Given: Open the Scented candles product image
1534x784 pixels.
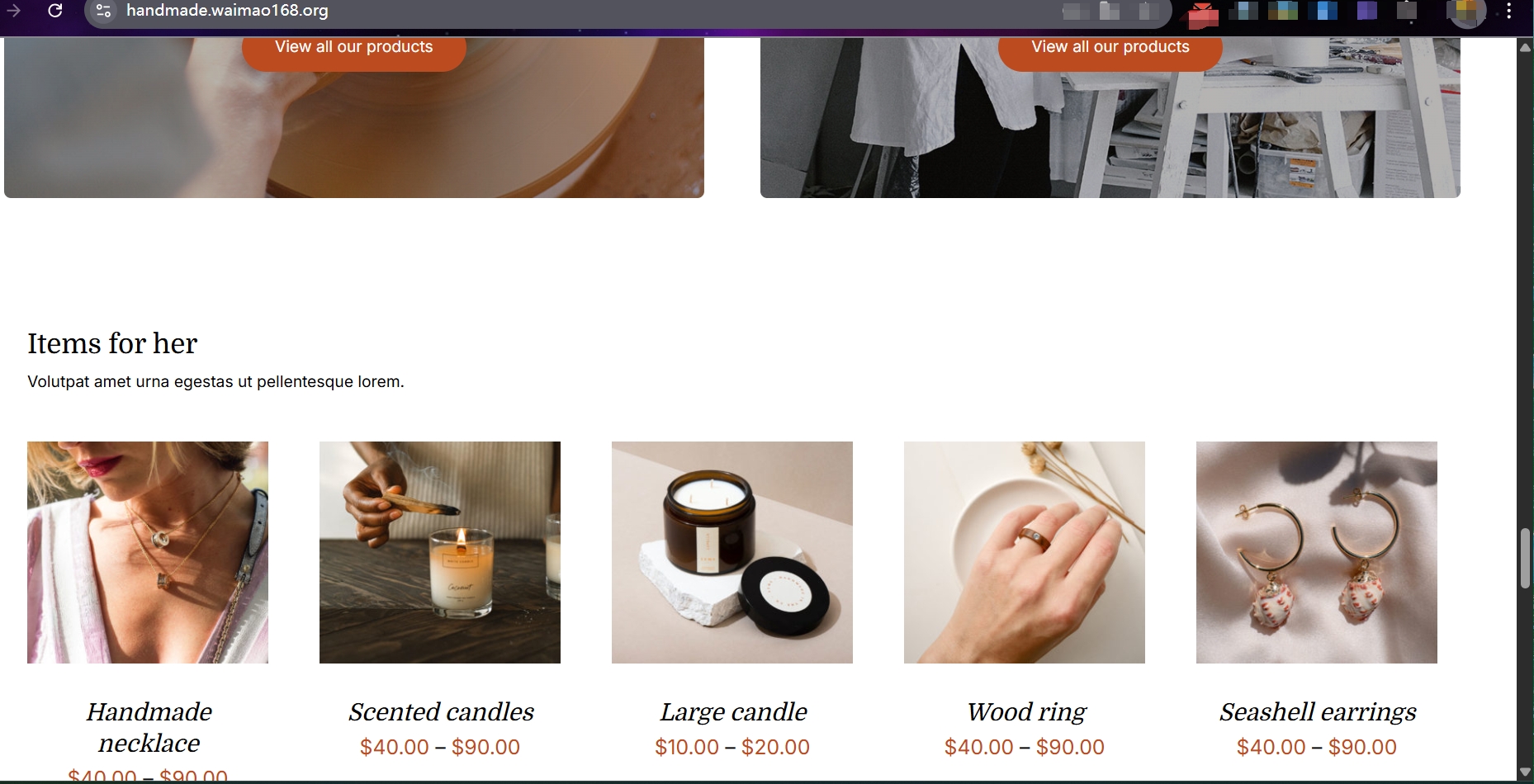Looking at the screenshot, I should tap(440, 552).
